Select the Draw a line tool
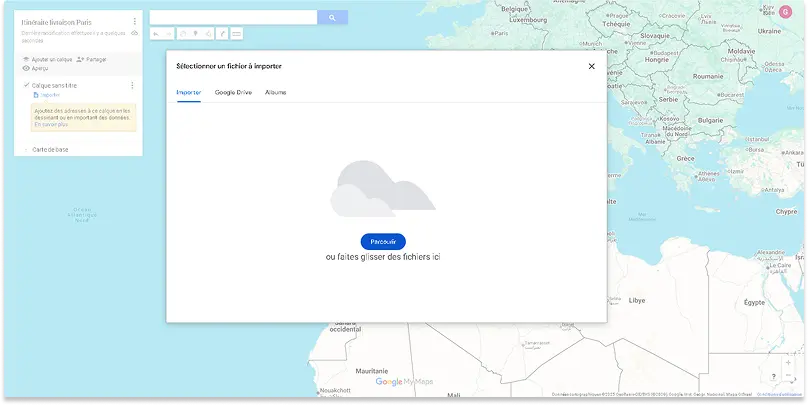Screen dimensions: 808x405 pyautogui.click(x=208, y=34)
